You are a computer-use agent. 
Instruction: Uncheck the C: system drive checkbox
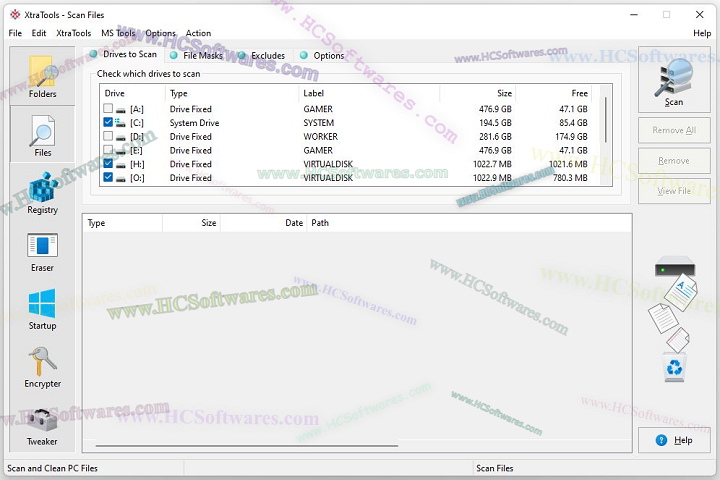pyautogui.click(x=108, y=122)
